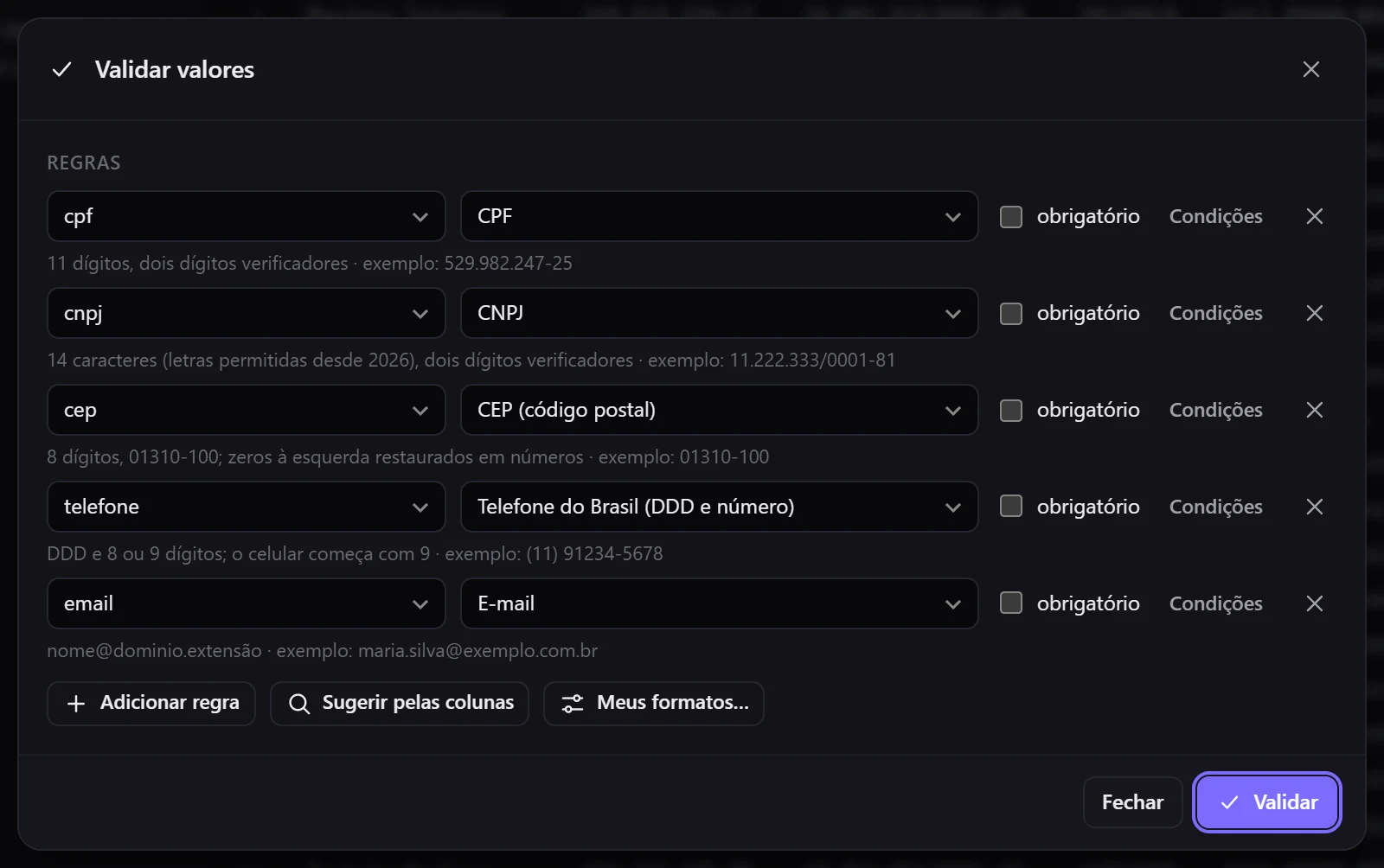Remove the cep rule via its X icon
1384x868 pixels.
point(1314,410)
